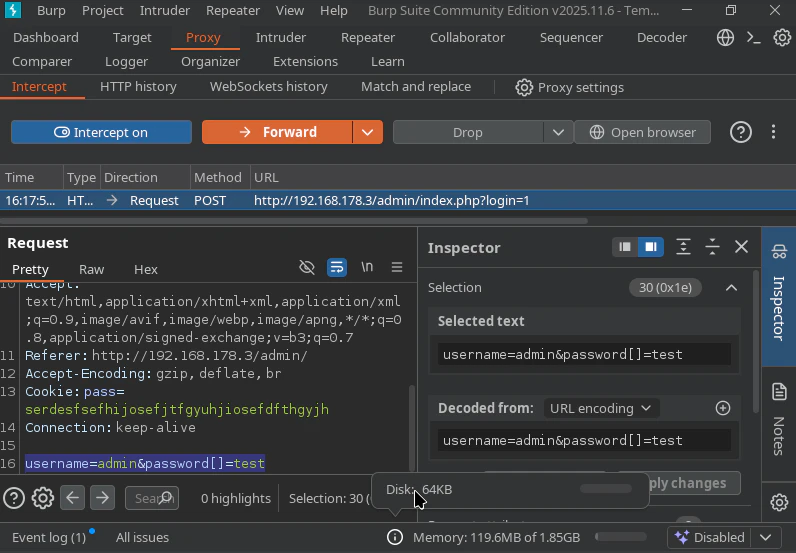Switch to the Target tab
796x553 pixels.
pyautogui.click(x=132, y=38)
